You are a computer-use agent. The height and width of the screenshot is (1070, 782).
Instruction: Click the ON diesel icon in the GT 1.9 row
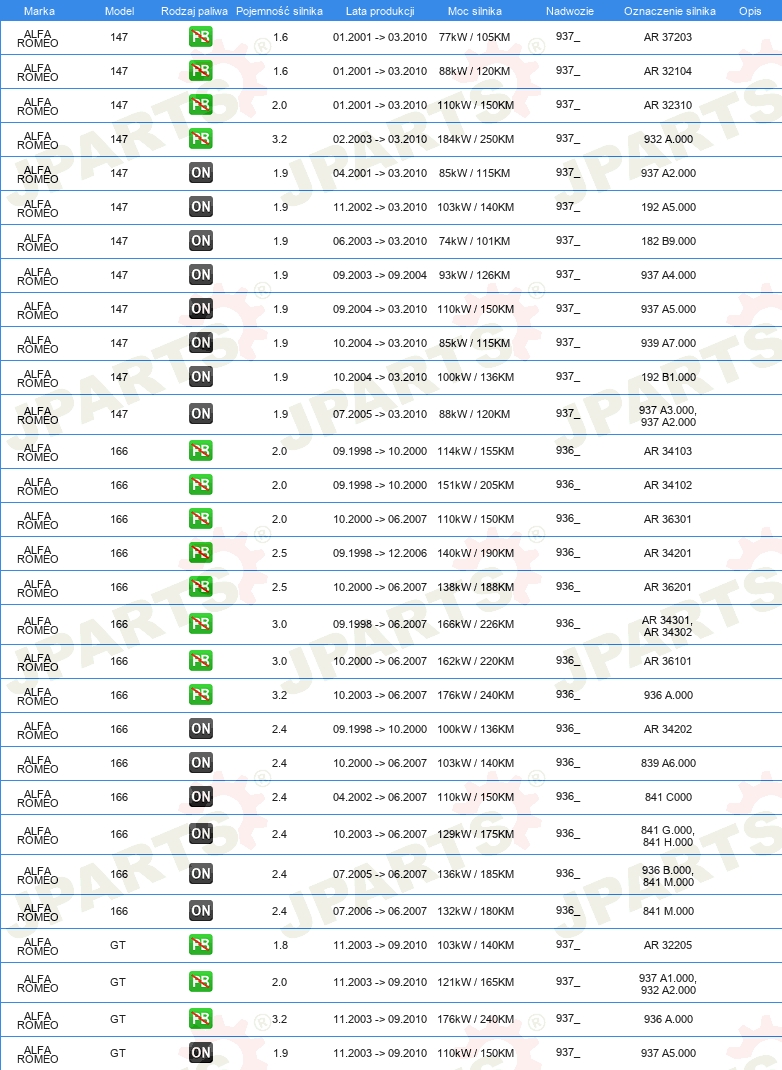201,1053
